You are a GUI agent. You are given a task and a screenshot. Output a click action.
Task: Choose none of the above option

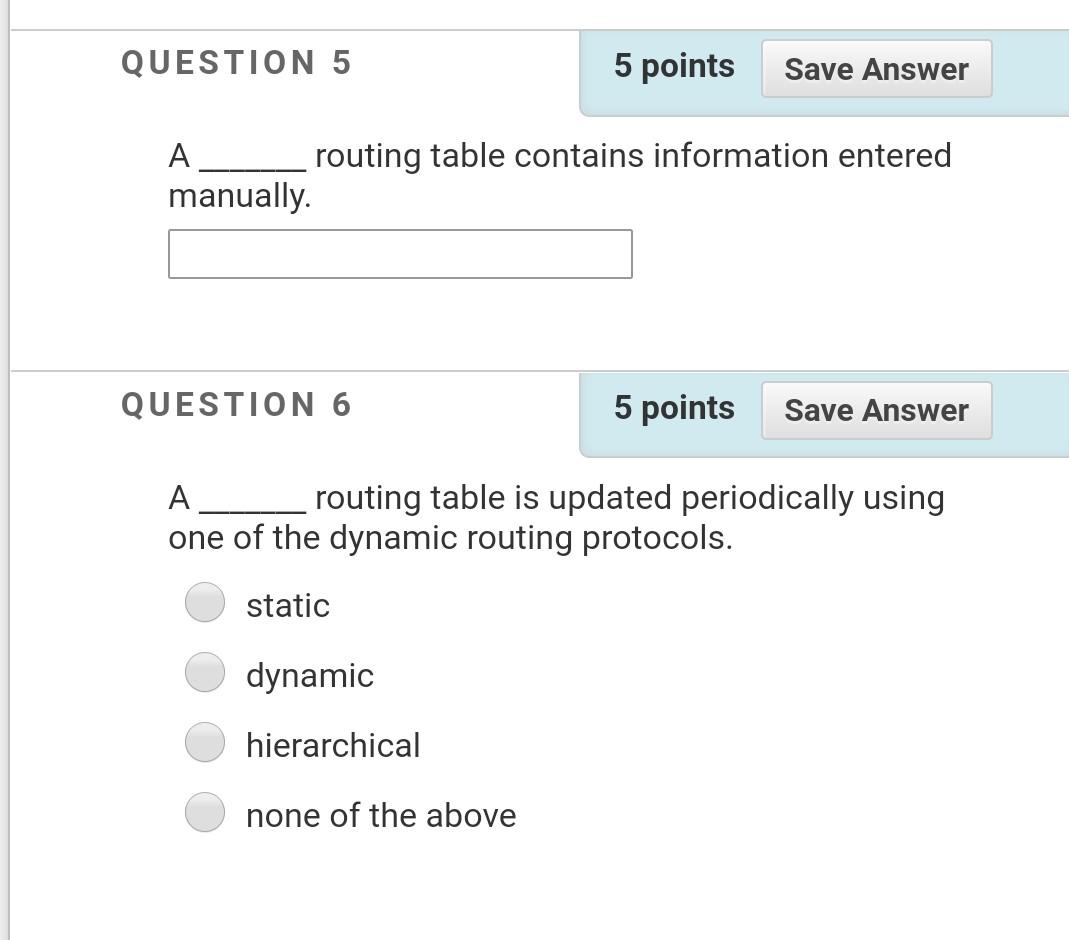[204, 812]
